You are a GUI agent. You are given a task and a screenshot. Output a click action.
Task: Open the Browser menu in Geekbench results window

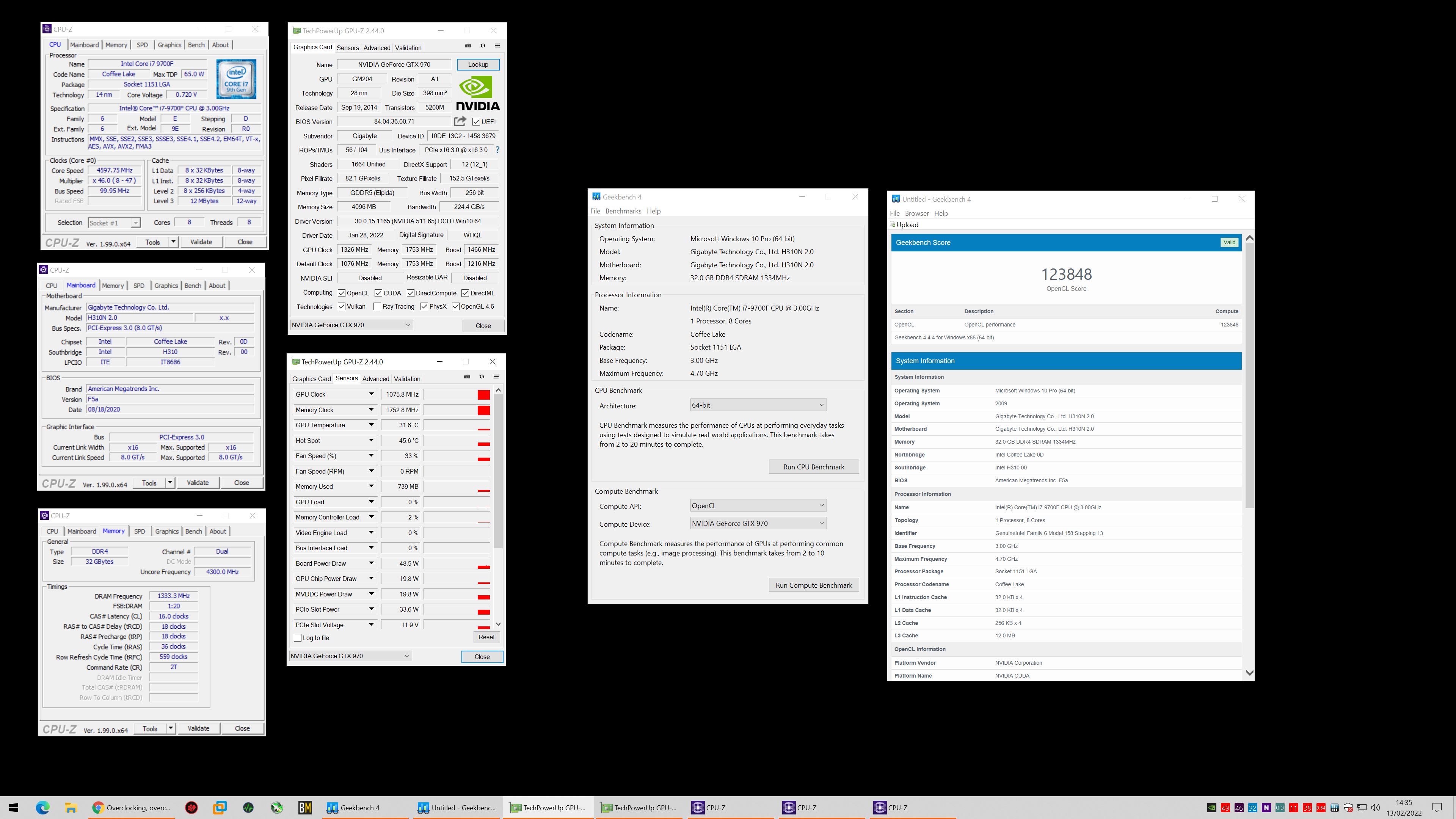coord(916,213)
